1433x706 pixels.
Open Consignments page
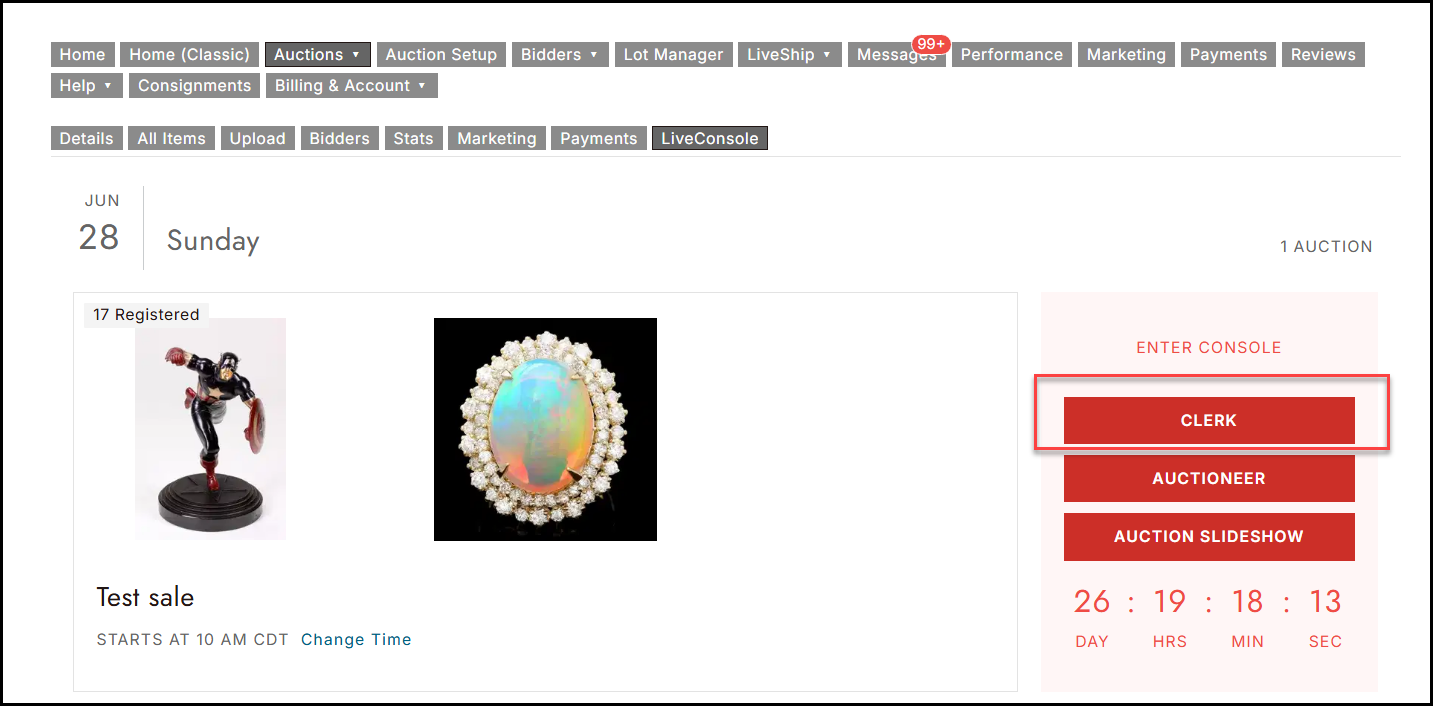coord(194,86)
